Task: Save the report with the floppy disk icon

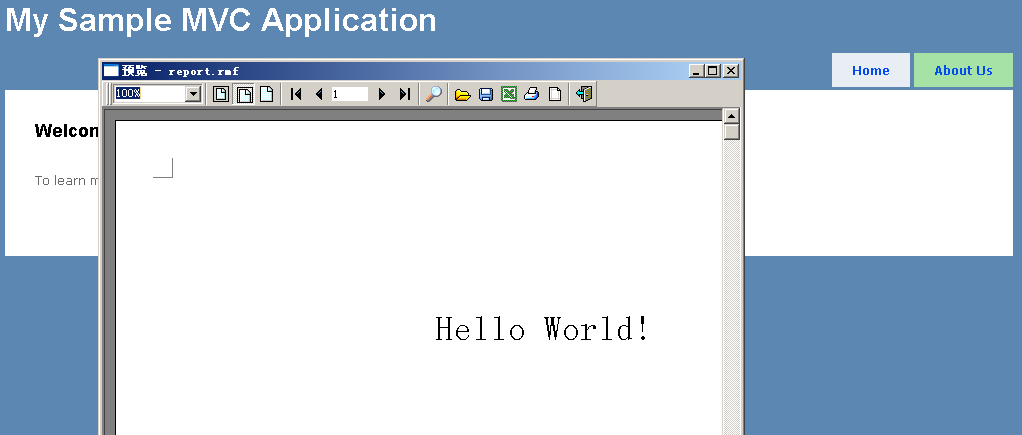Action: point(486,94)
